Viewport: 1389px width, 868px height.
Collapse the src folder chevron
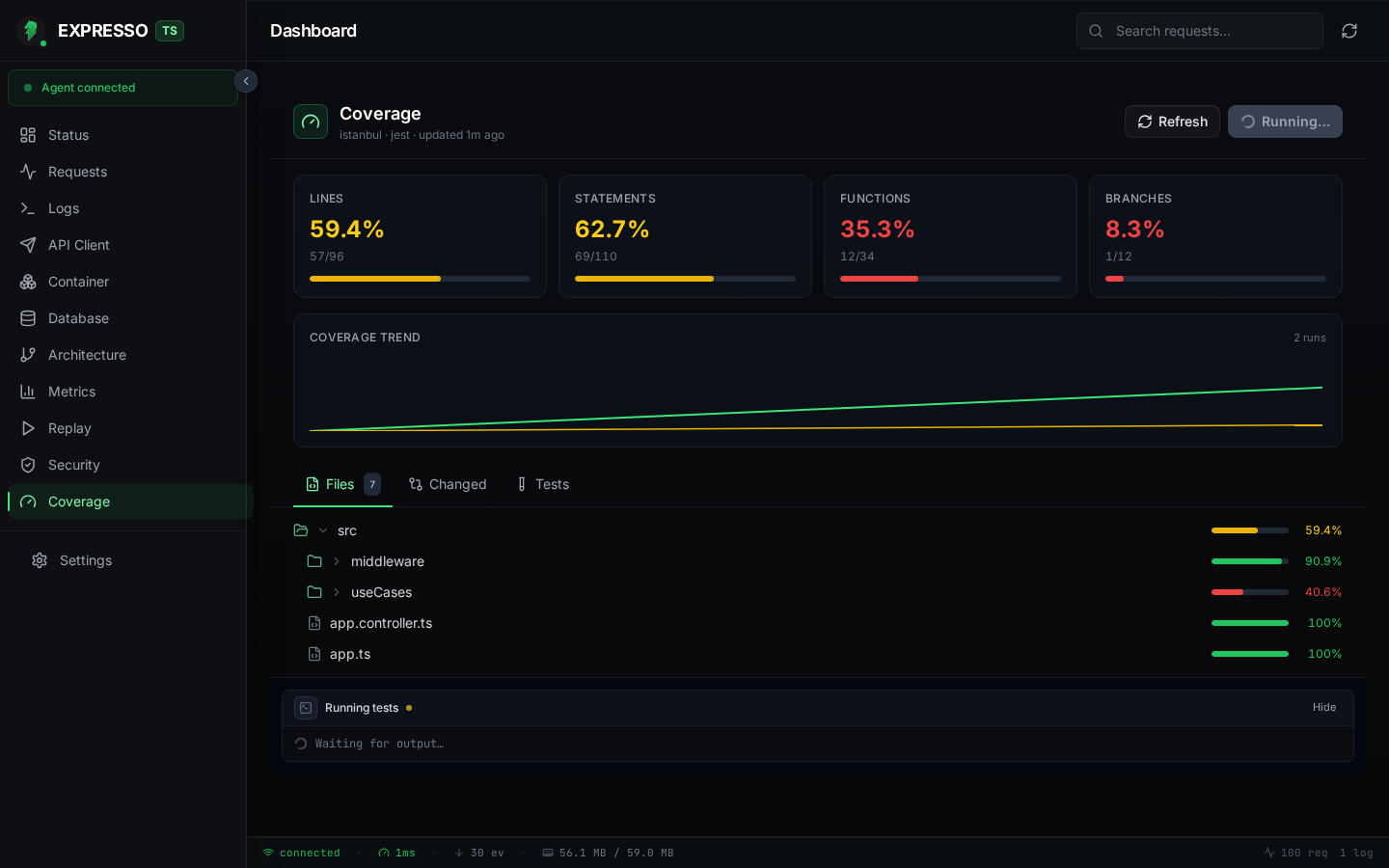[x=323, y=530]
